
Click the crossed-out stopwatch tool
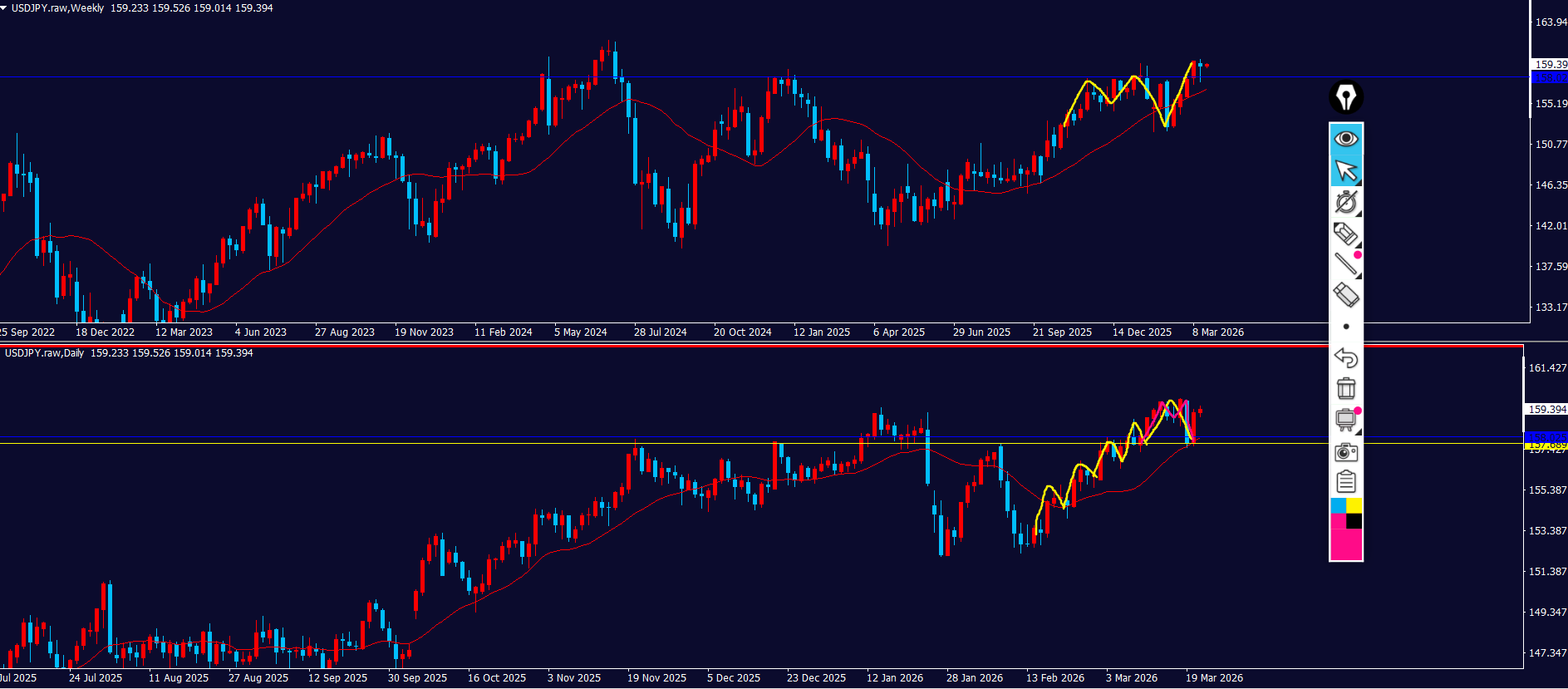click(x=1345, y=202)
